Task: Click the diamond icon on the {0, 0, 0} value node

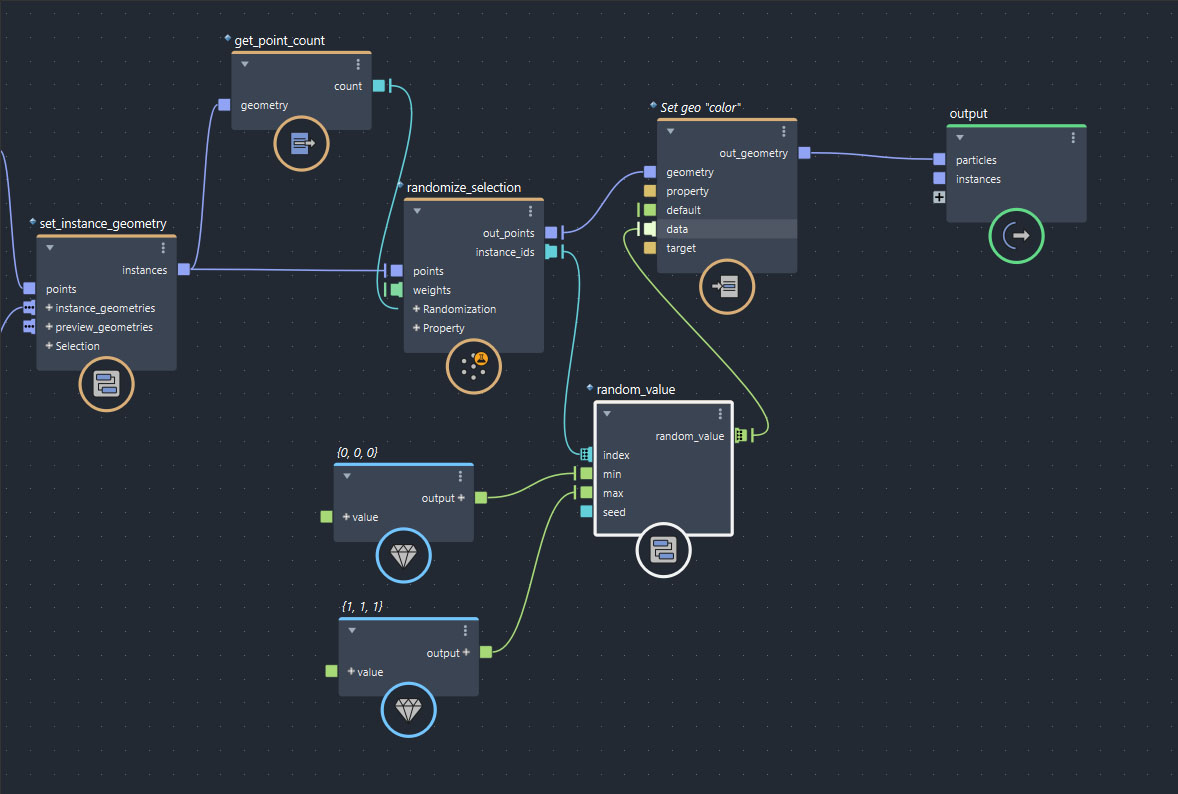Action: point(403,556)
